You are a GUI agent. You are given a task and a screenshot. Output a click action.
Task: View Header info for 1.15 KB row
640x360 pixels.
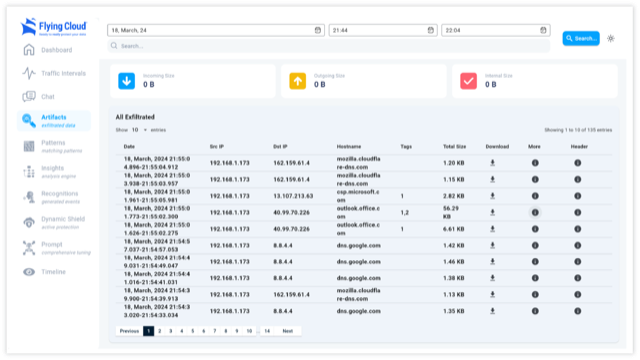578,179
